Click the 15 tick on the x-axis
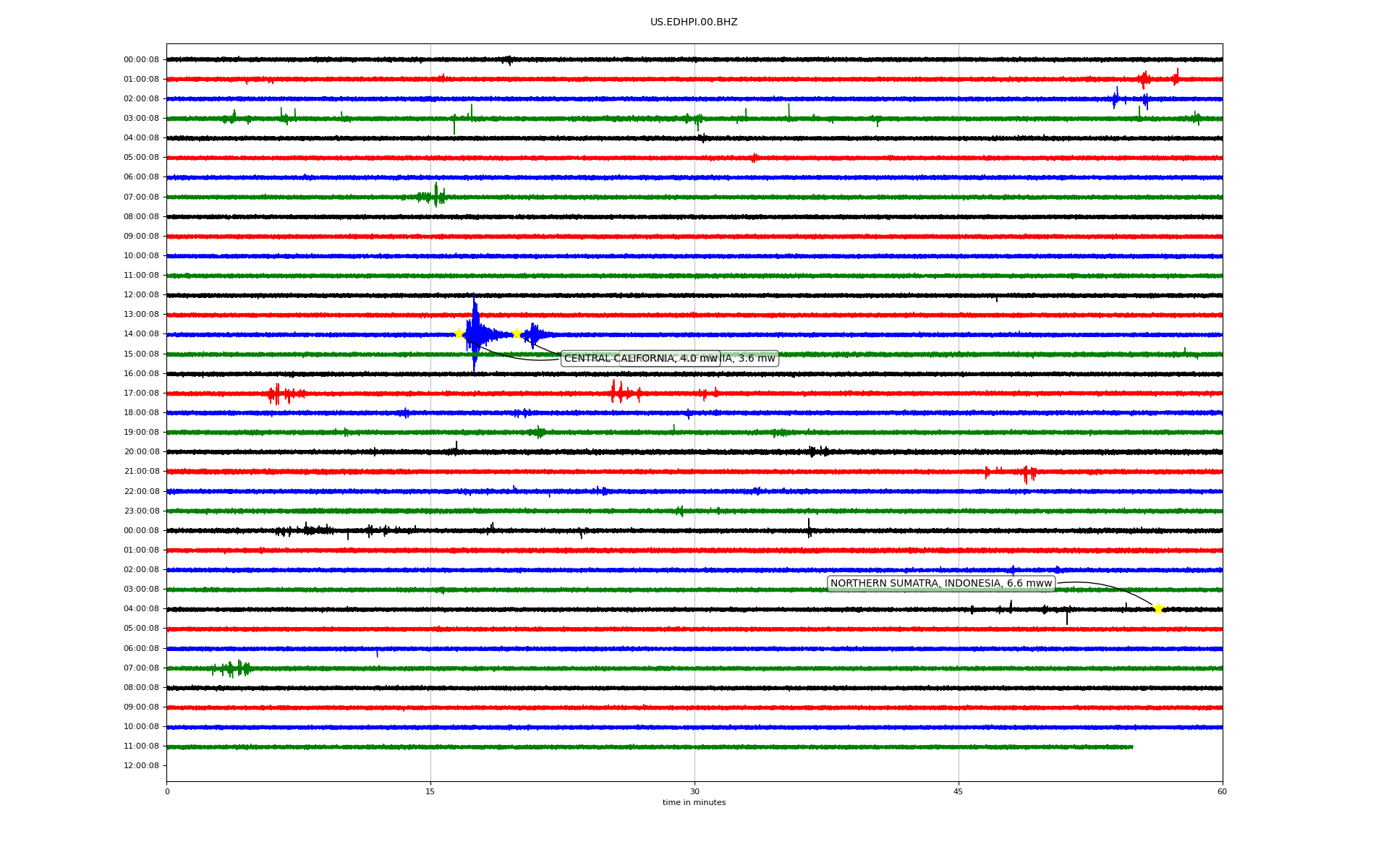Image resolution: width=1389 pixels, height=868 pixels. (x=430, y=791)
